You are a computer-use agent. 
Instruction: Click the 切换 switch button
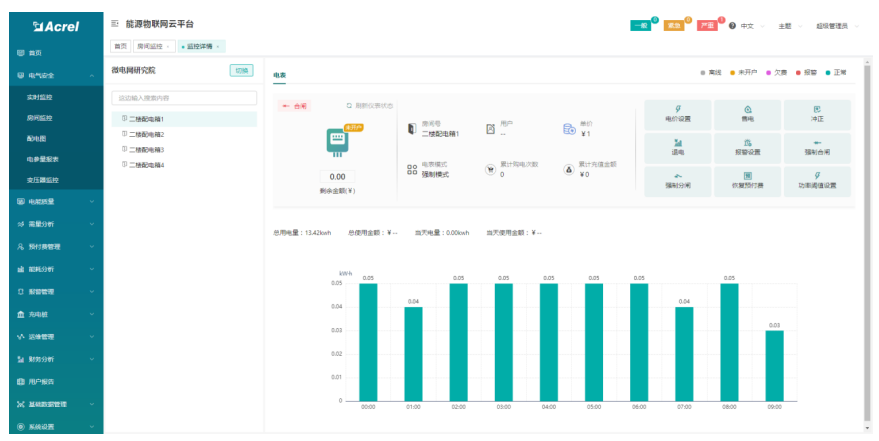(x=240, y=70)
